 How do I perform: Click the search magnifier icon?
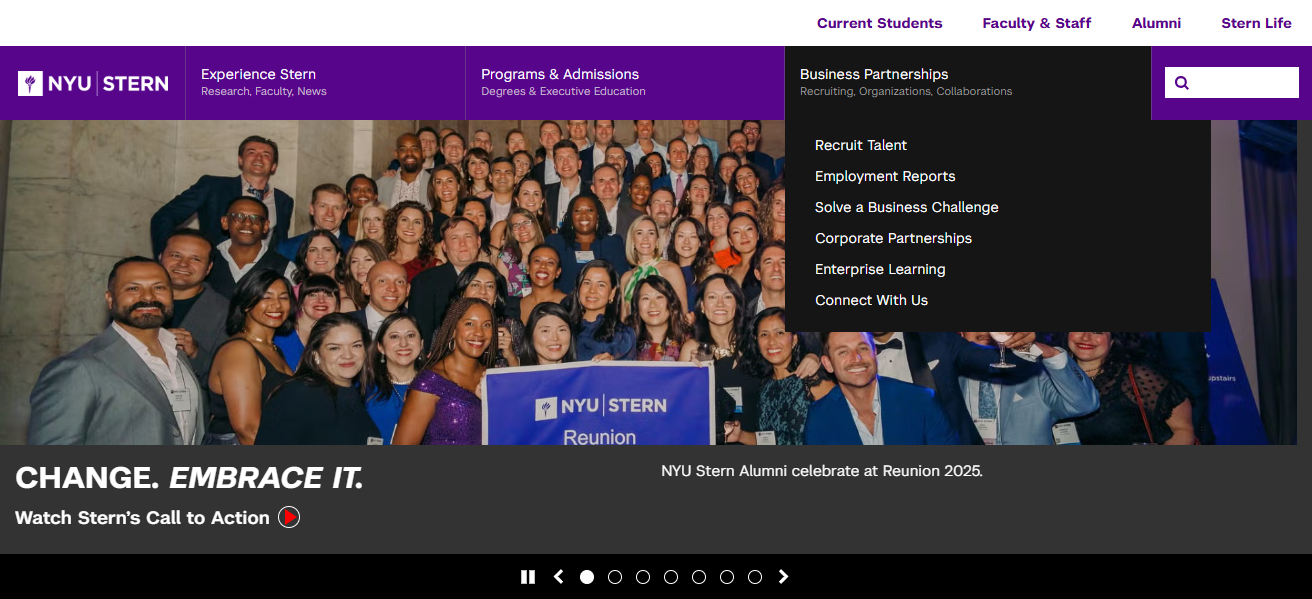1181,83
